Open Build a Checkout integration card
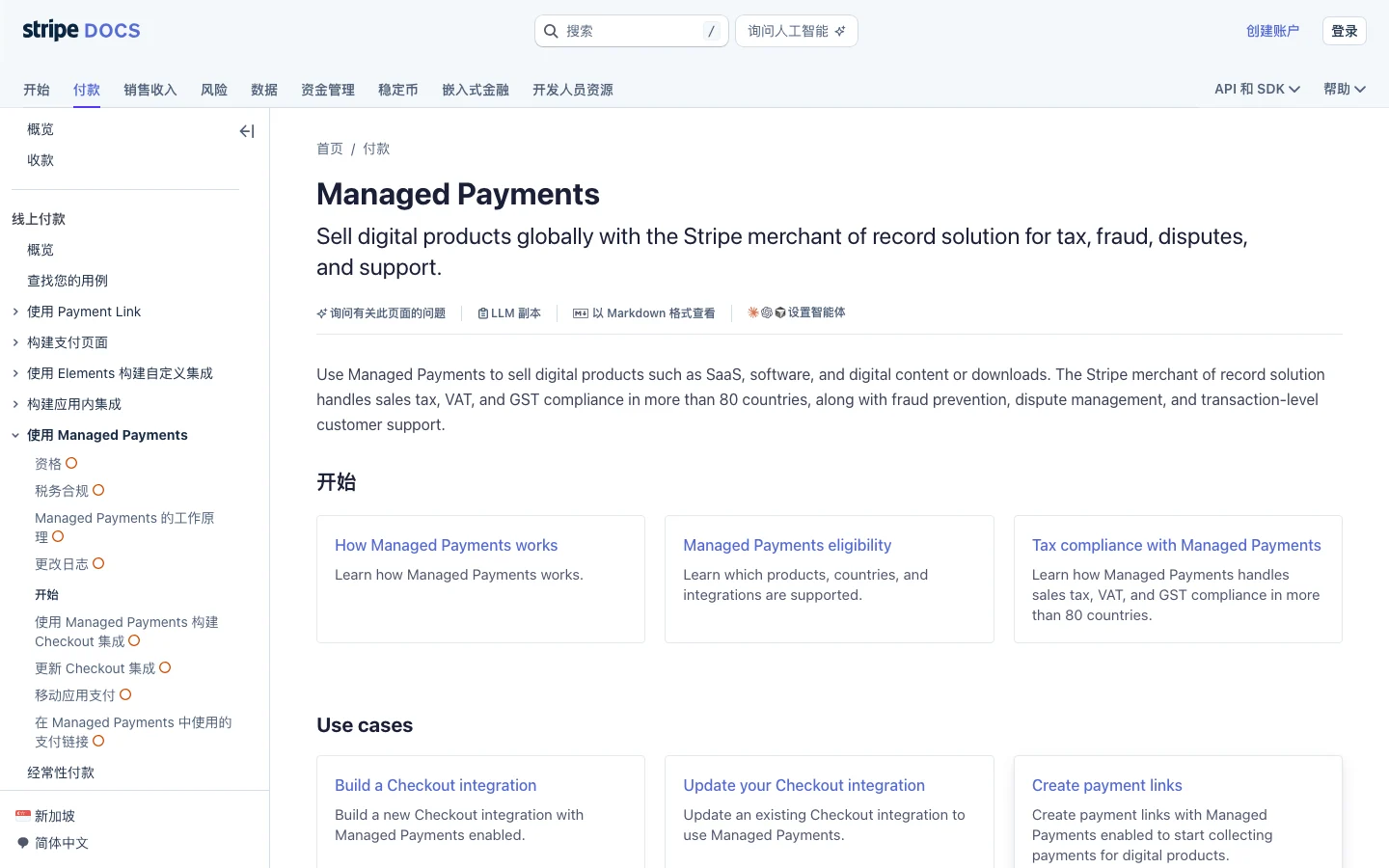The height and width of the screenshot is (868, 1389). (480, 812)
